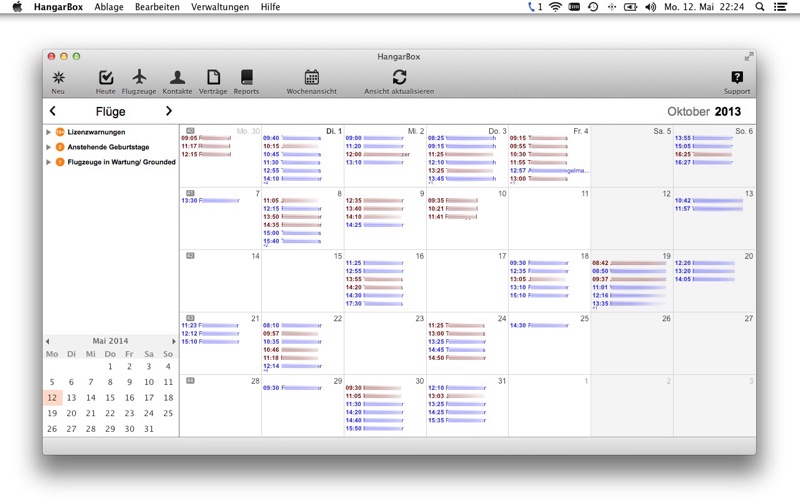Switch to Wochenansicht calendar icon
Screen dimensions: 800x500
click(x=312, y=77)
